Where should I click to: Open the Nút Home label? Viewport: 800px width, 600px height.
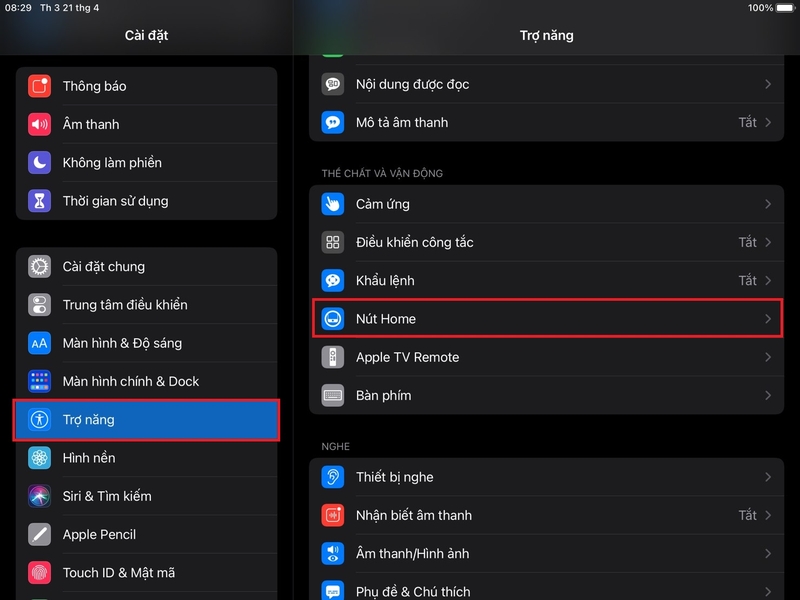click(386, 319)
